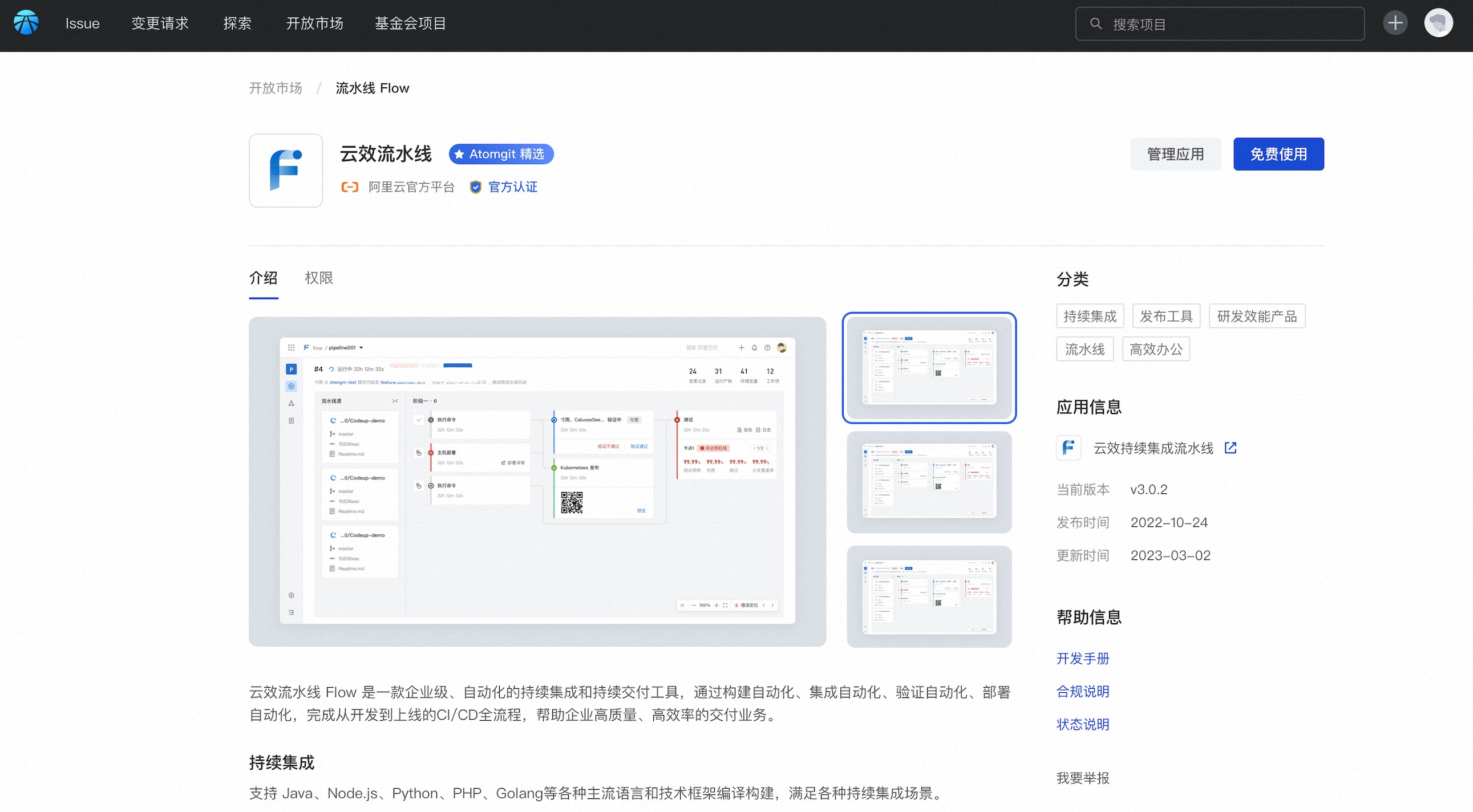Click the Atomgit 精选 badge text

coord(507,155)
